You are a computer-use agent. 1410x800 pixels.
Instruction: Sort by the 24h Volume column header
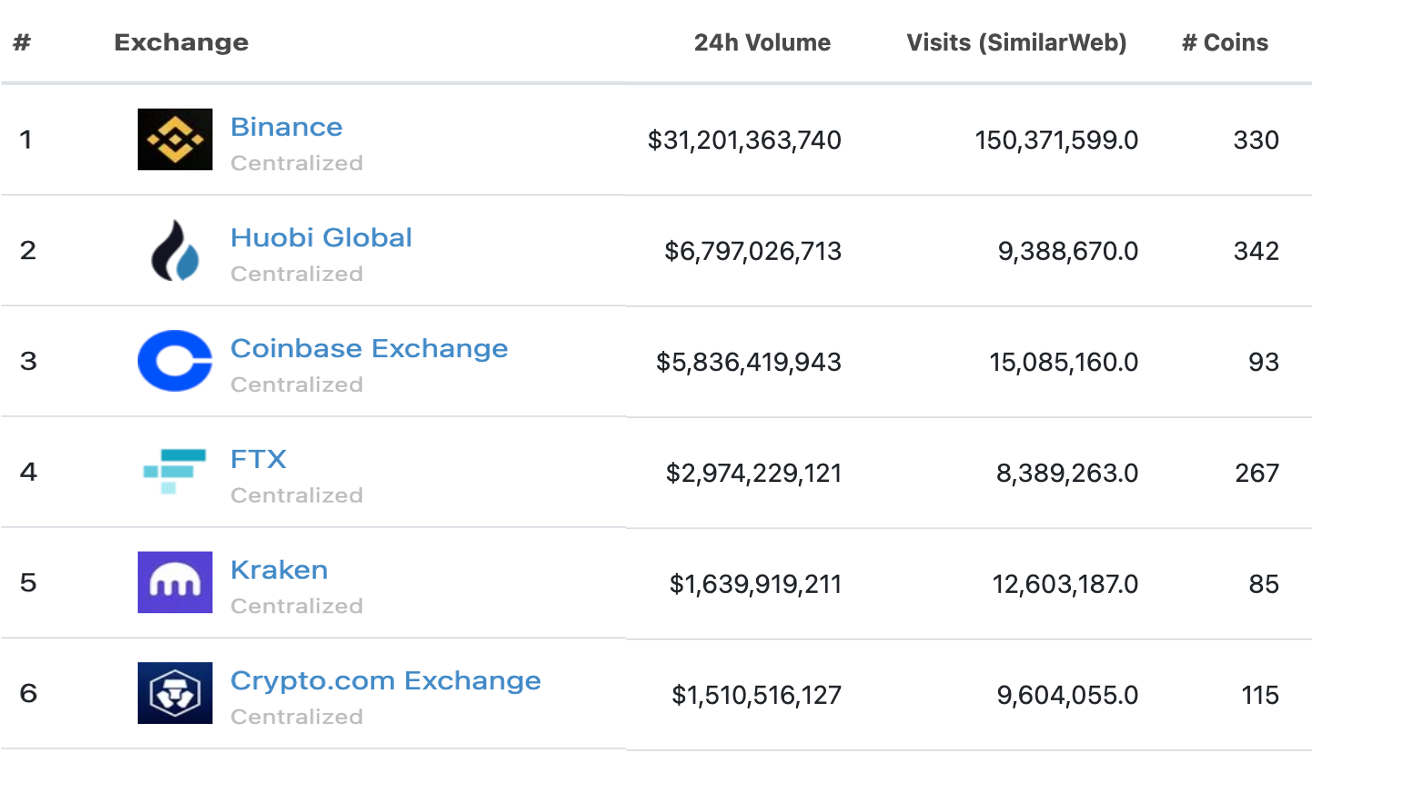762,43
